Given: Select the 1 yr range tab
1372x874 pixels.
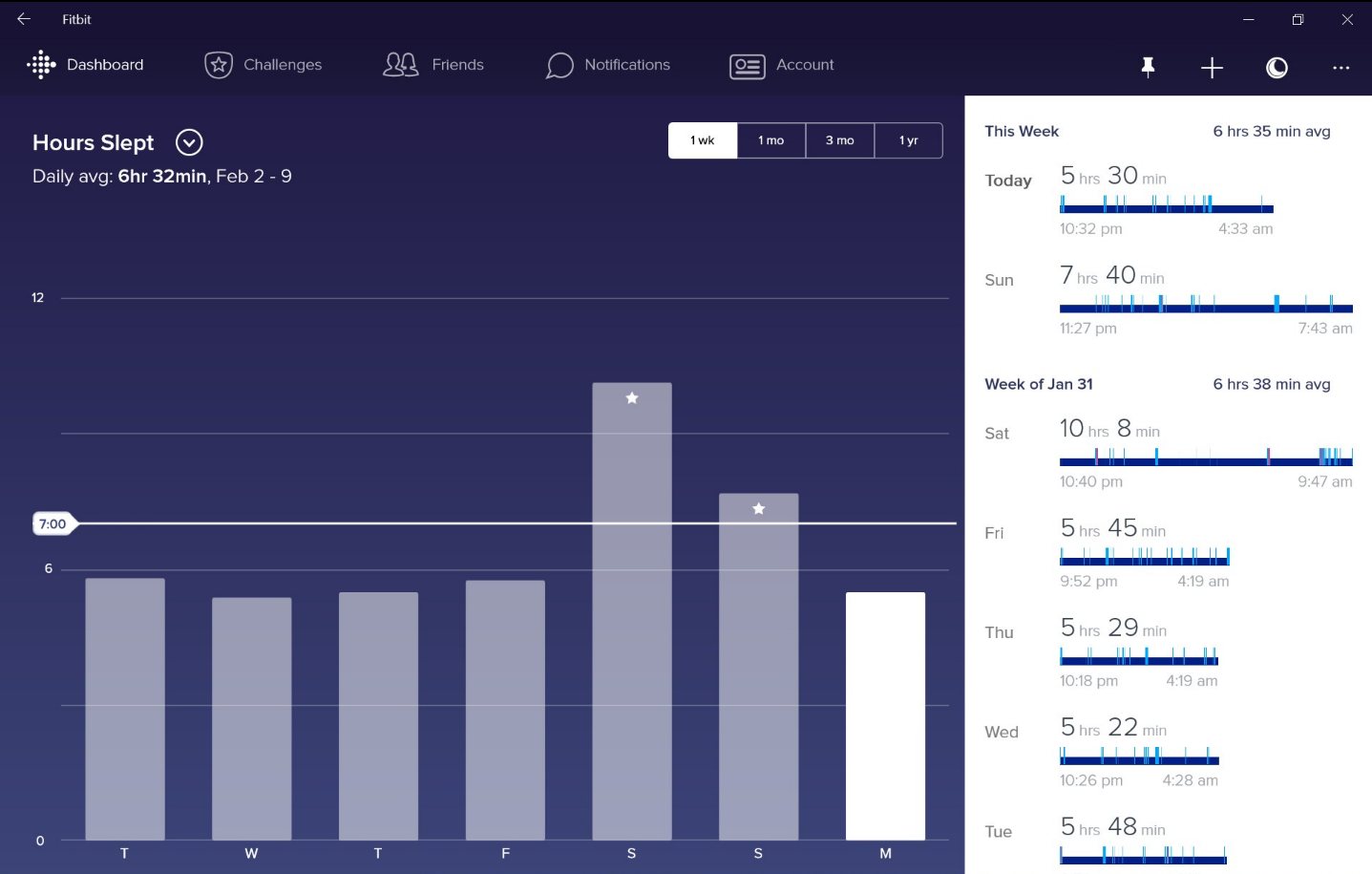Looking at the screenshot, I should click(x=909, y=140).
